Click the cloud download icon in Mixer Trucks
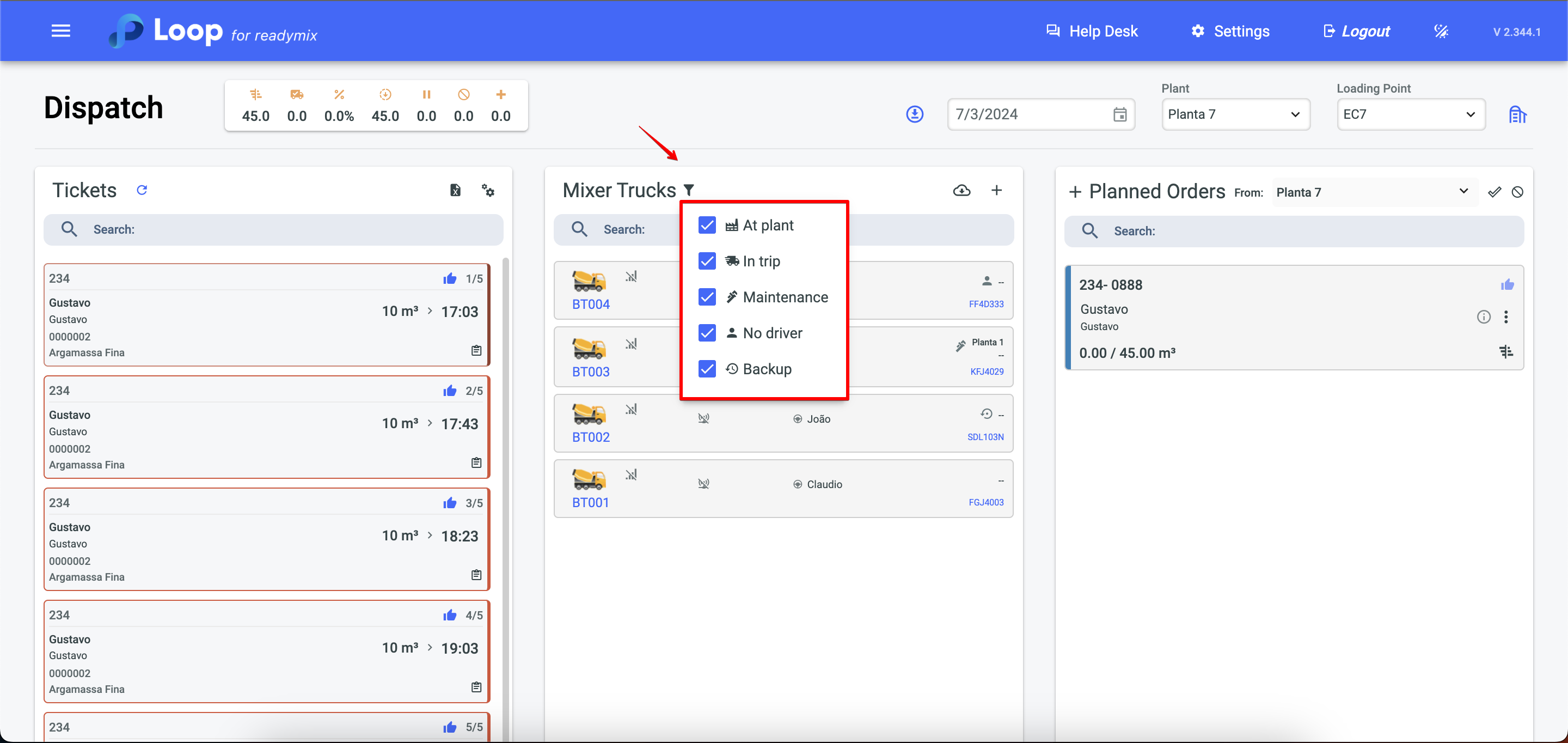Image resolution: width=1568 pixels, height=743 pixels. [x=961, y=191]
